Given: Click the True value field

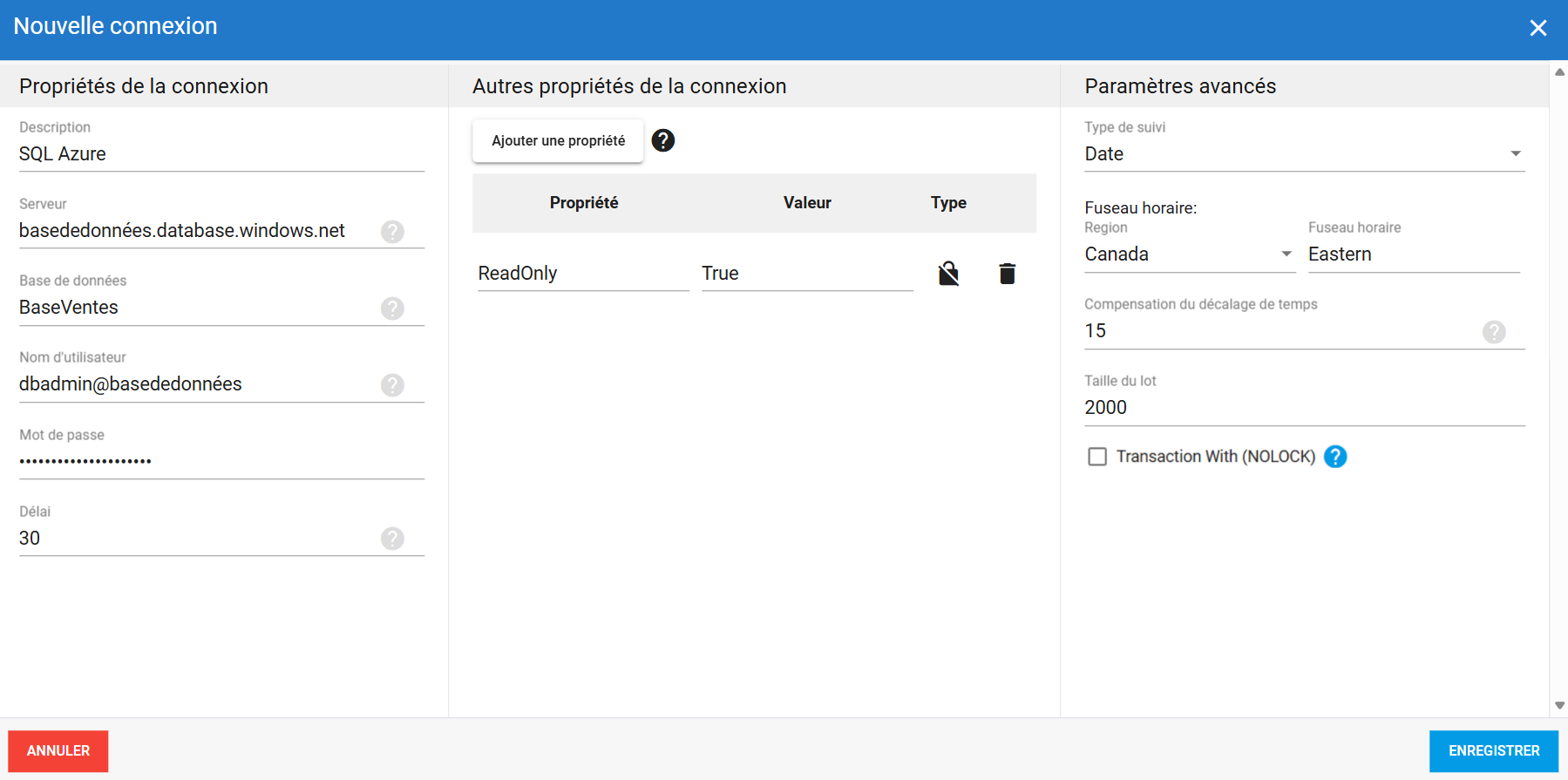Looking at the screenshot, I should coord(807,274).
